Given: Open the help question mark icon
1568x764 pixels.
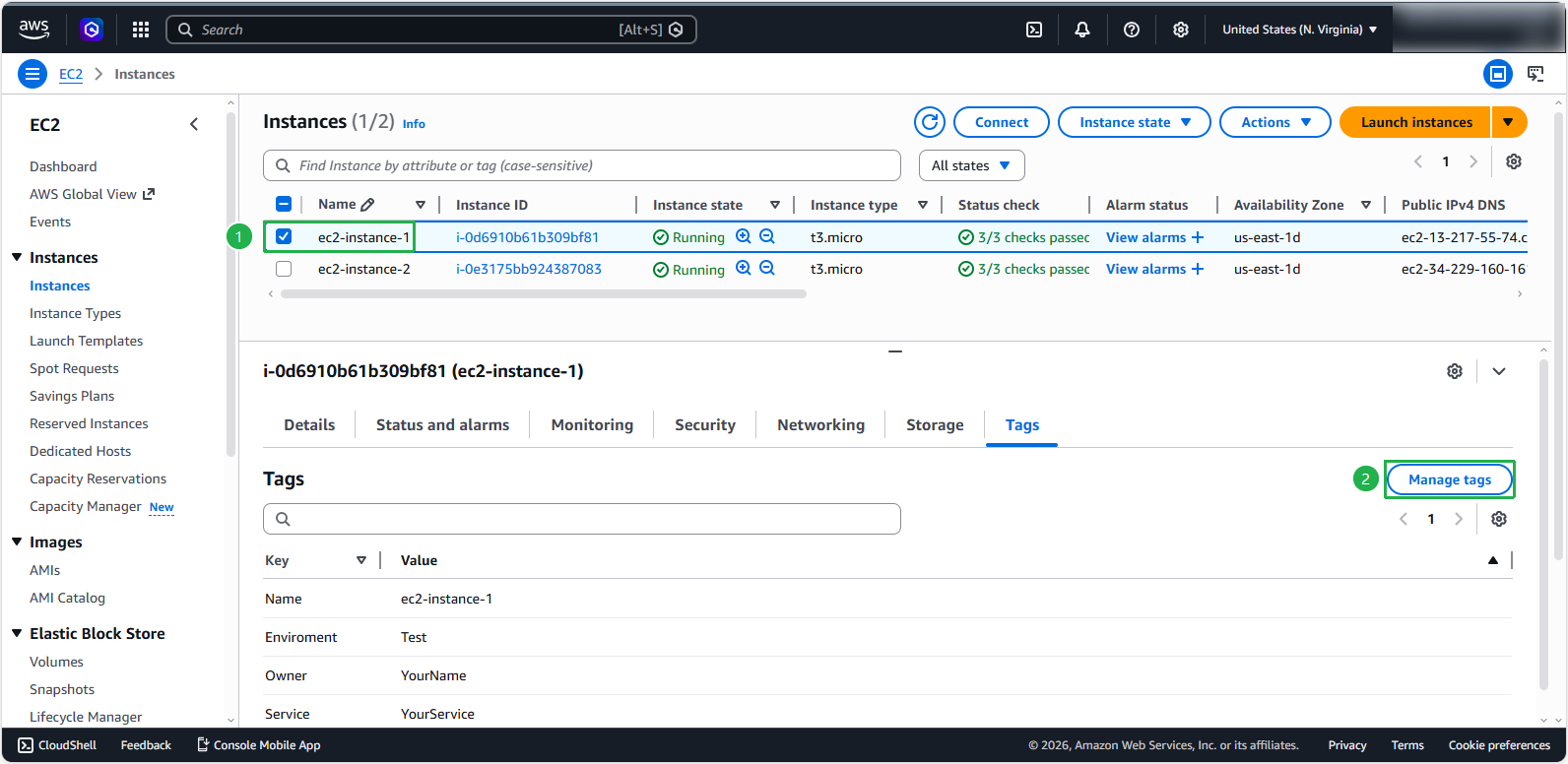Looking at the screenshot, I should coord(1132,30).
